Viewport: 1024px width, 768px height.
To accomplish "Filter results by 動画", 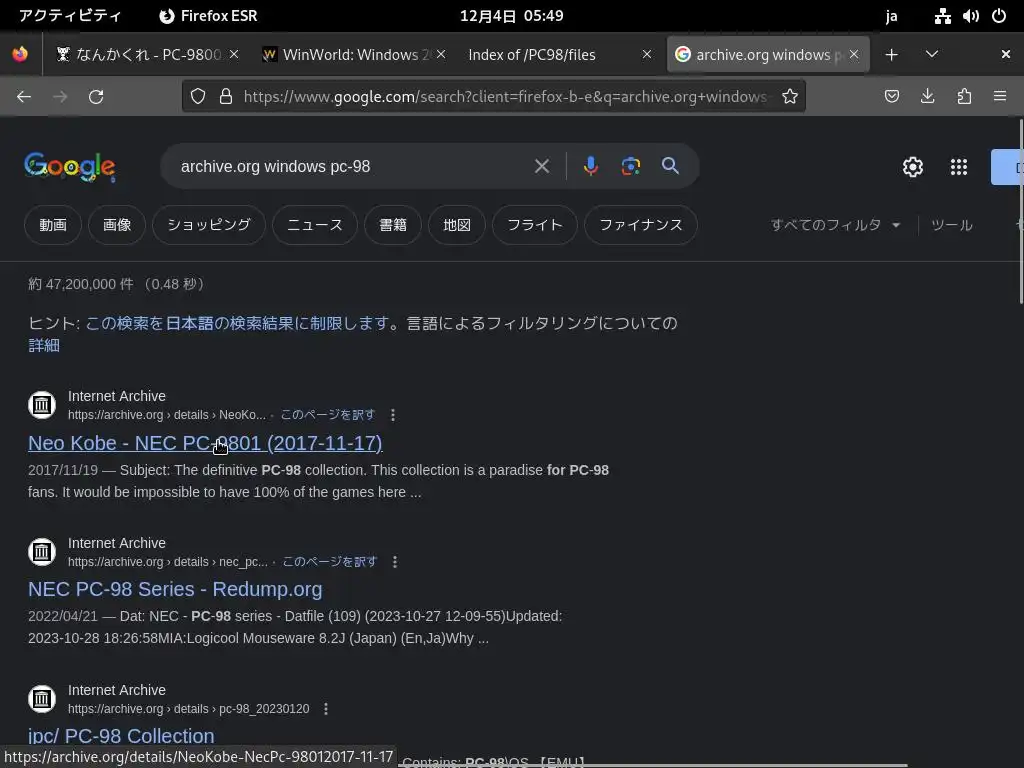I will pos(53,225).
